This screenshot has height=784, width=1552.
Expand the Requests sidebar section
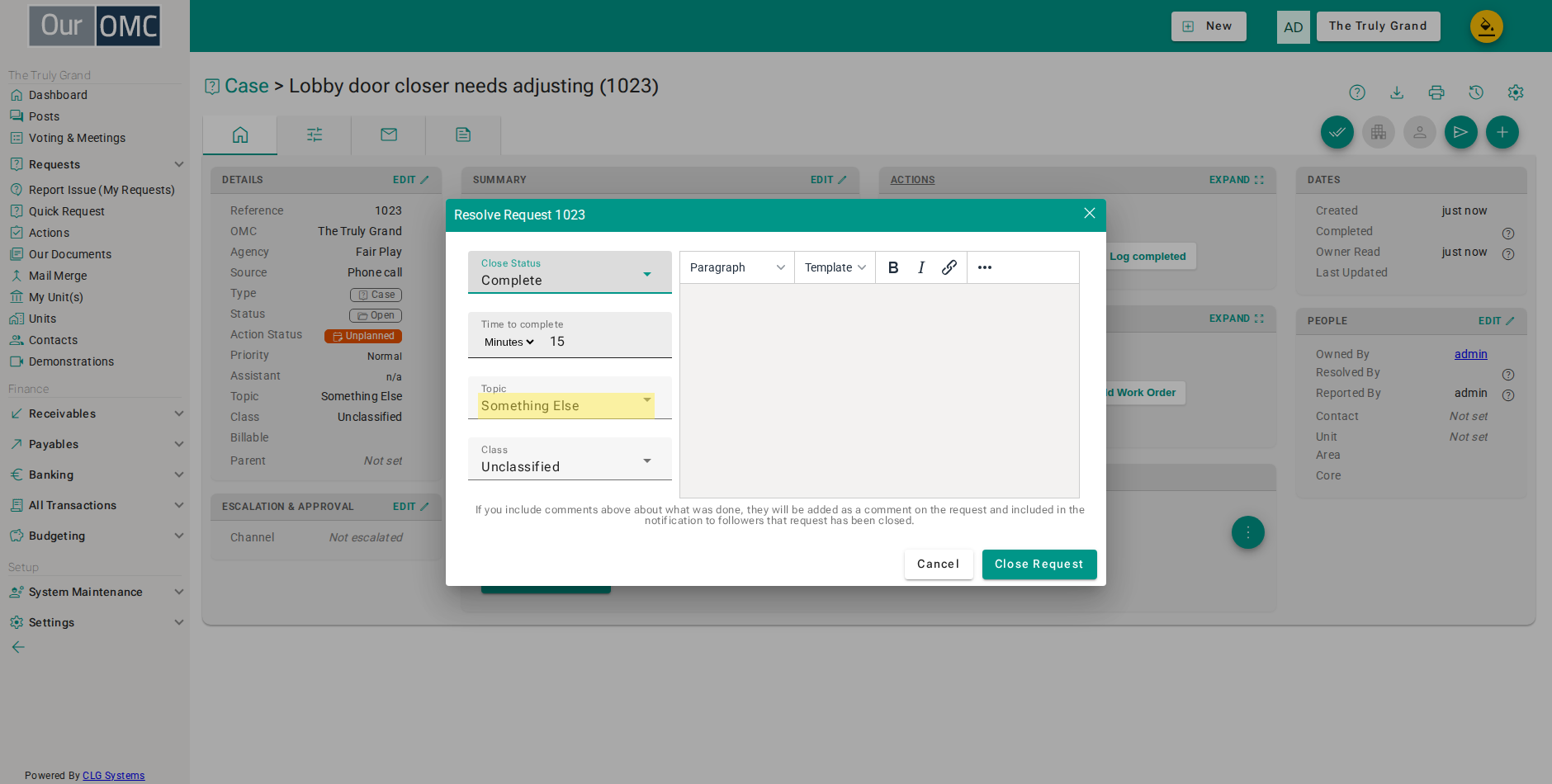tap(97, 164)
